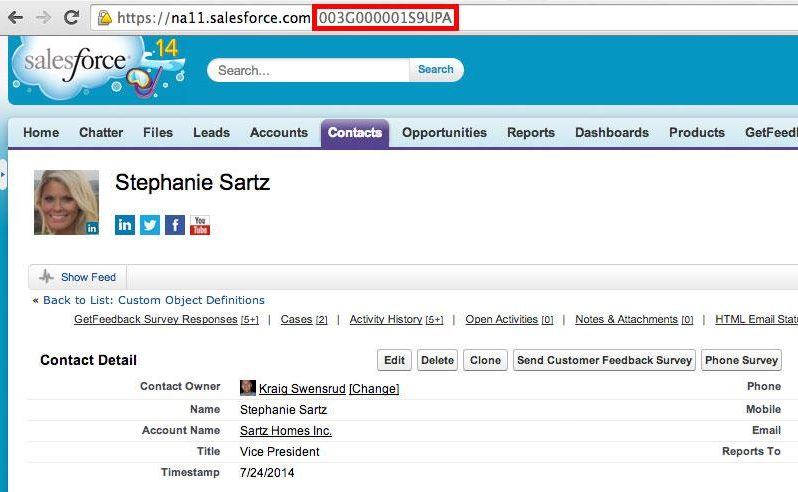Open the Dashboards tab
Image resolution: width=798 pixels, height=492 pixels.
pyautogui.click(x=612, y=132)
